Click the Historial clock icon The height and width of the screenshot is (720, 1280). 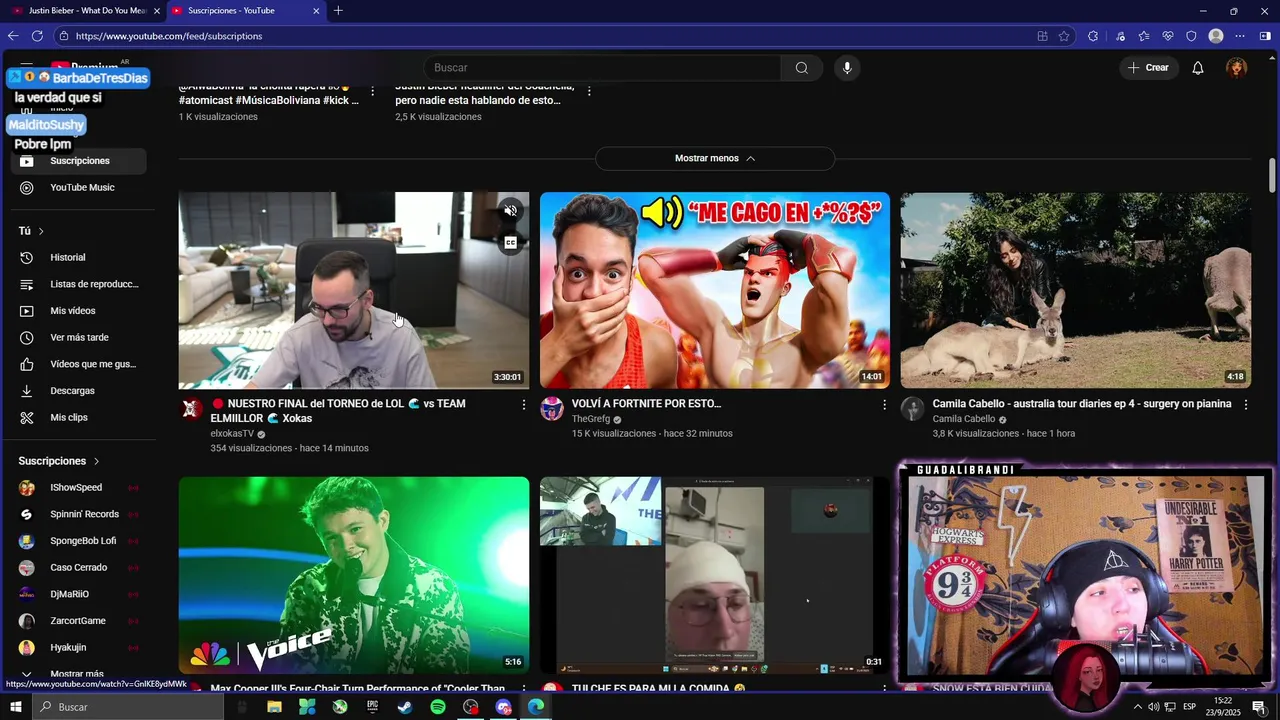point(27,258)
